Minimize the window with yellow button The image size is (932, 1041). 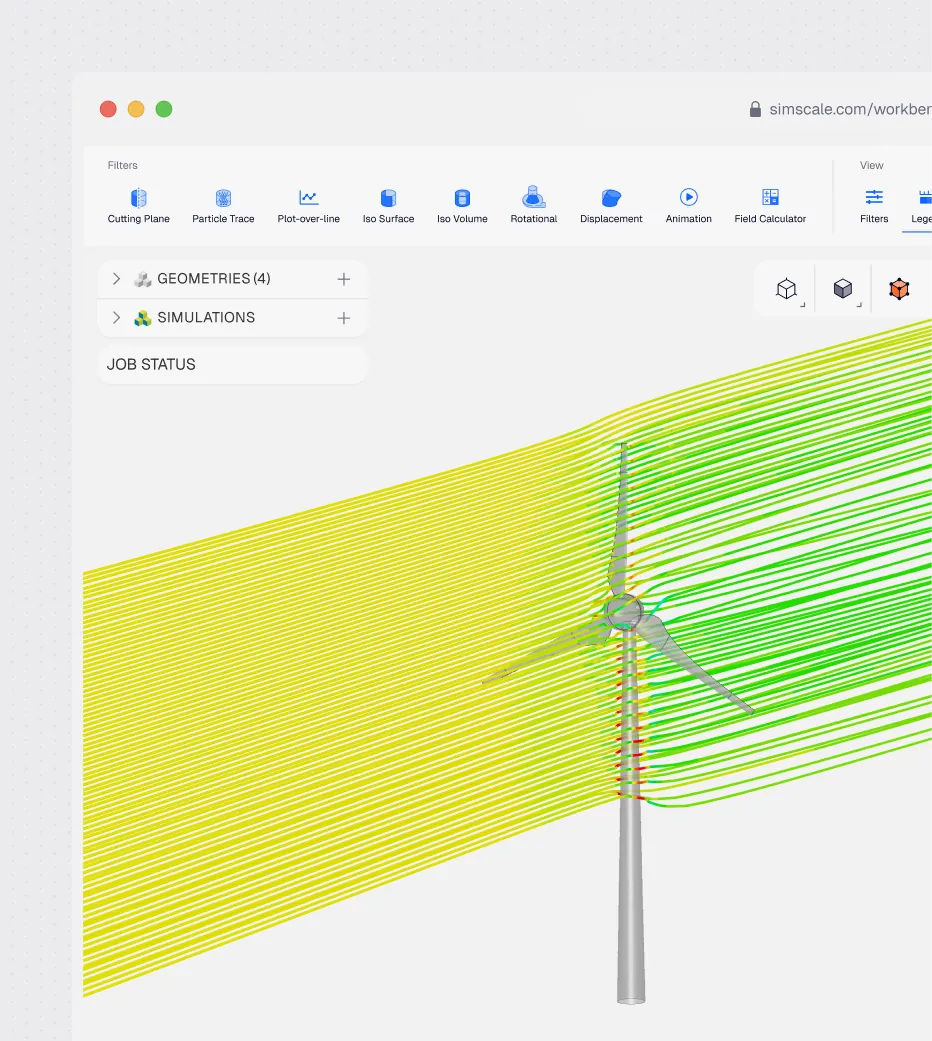136,109
